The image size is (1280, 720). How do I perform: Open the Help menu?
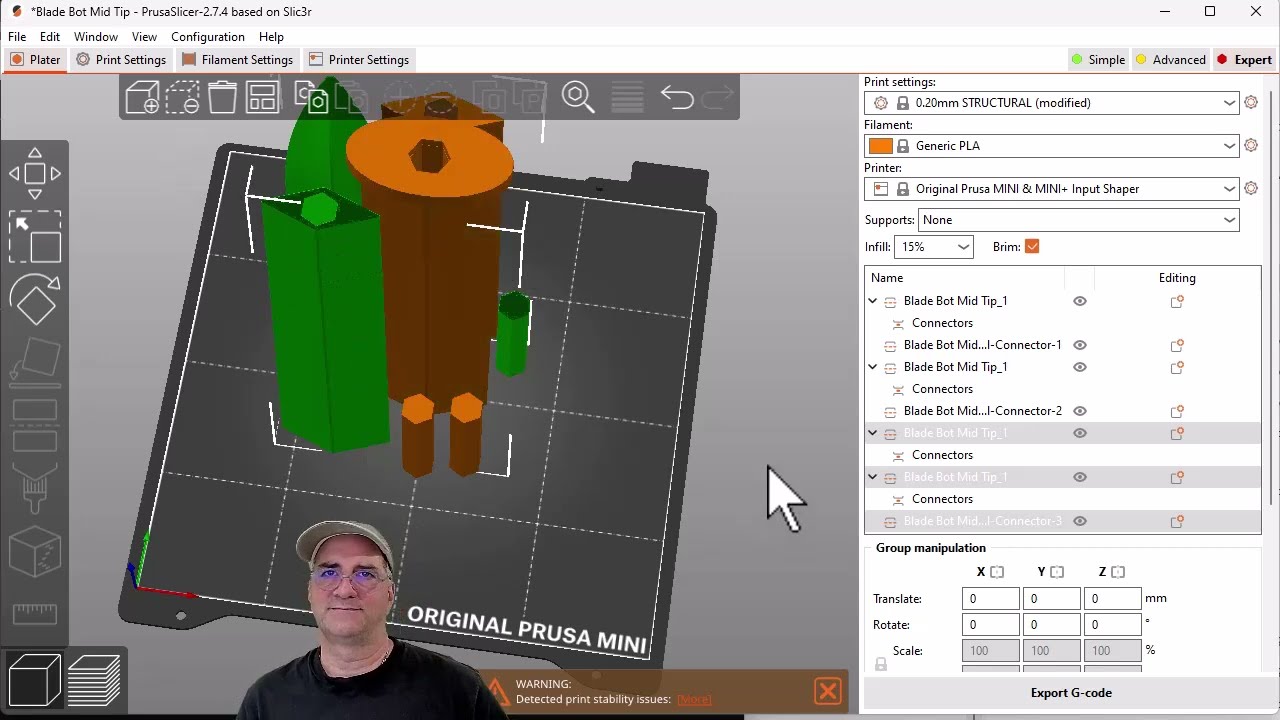(x=271, y=37)
